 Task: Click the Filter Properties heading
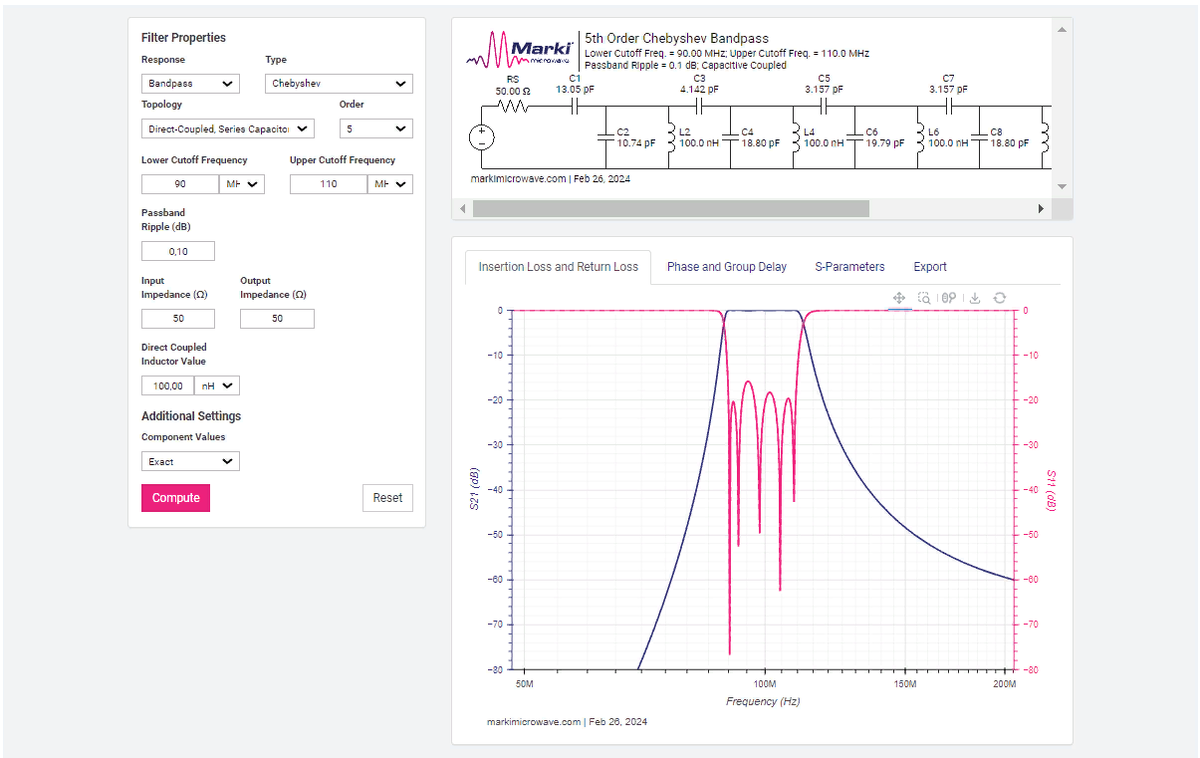click(x=184, y=38)
